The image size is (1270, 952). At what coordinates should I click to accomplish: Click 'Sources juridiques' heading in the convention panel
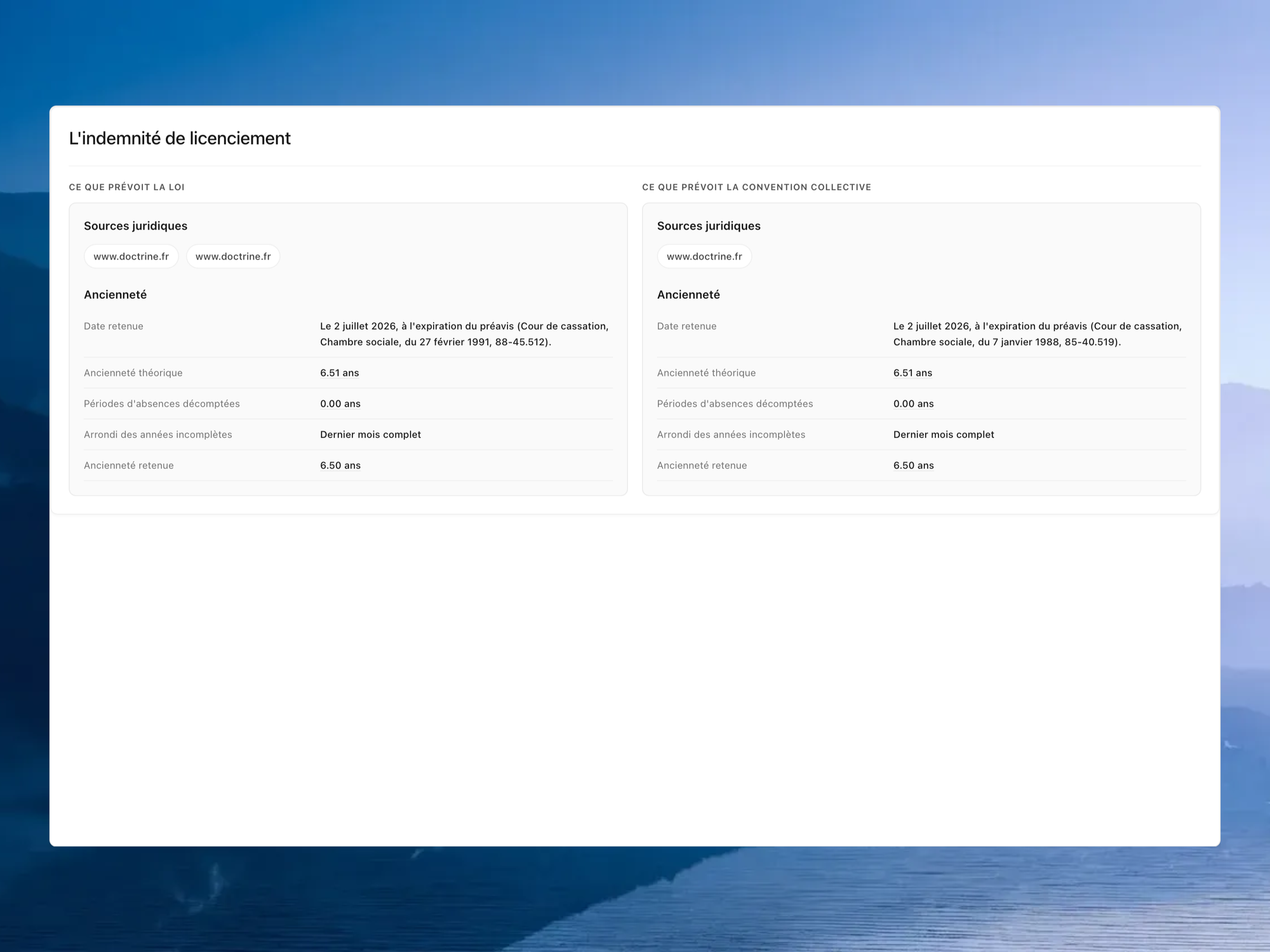pos(709,226)
